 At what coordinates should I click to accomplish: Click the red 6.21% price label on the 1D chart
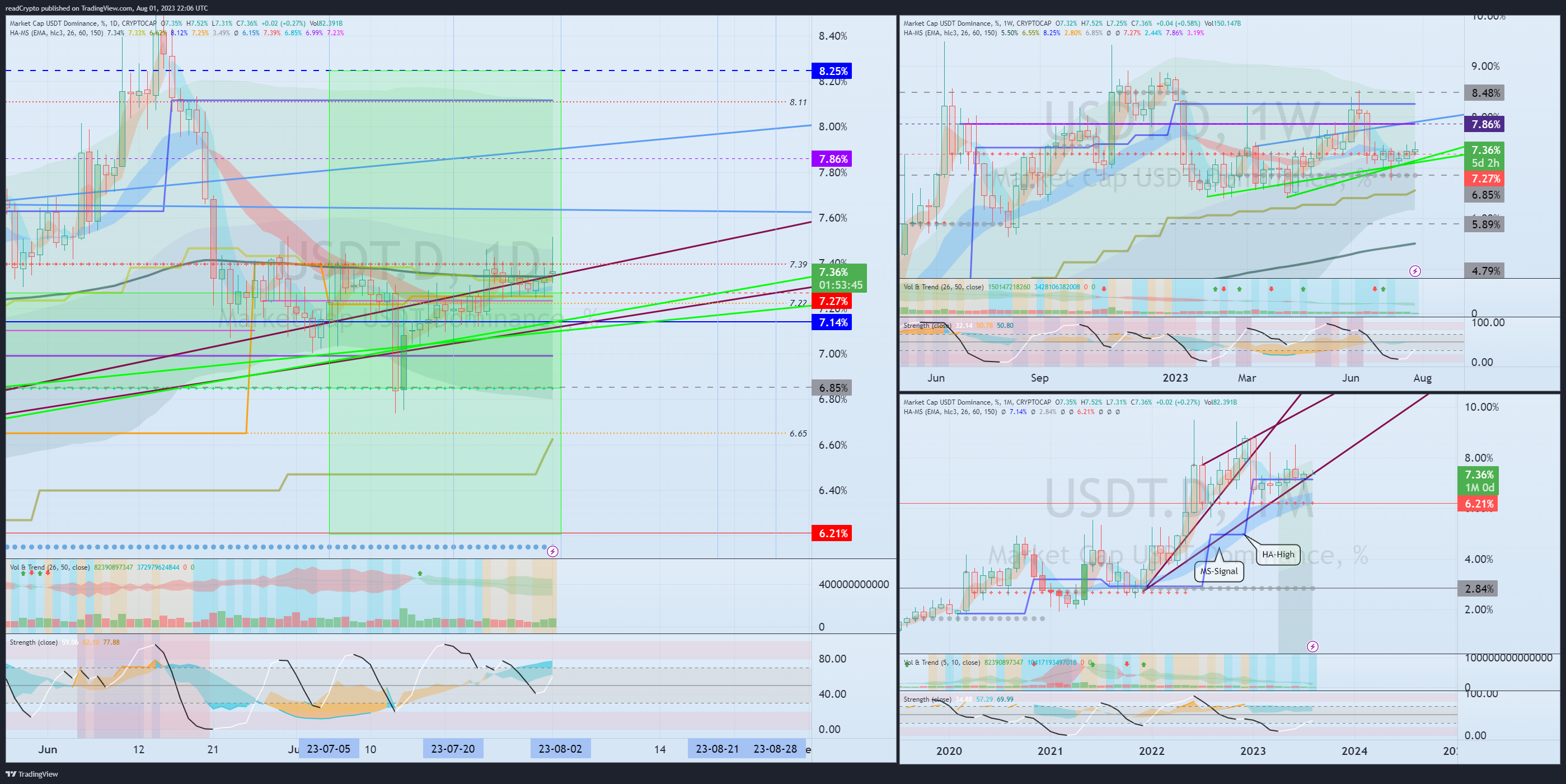pyautogui.click(x=832, y=533)
